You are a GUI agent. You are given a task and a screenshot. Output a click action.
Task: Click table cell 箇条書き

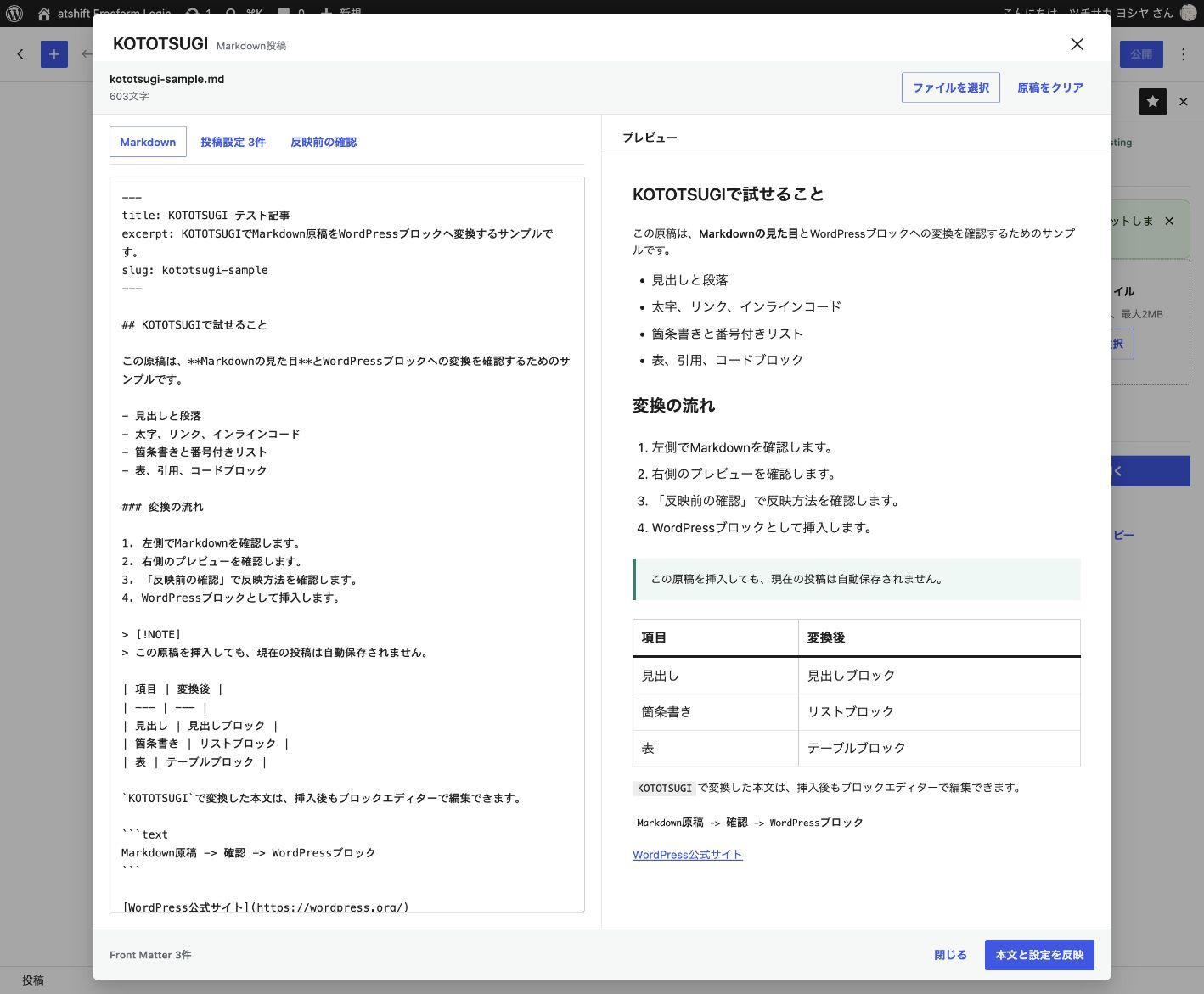coord(715,712)
